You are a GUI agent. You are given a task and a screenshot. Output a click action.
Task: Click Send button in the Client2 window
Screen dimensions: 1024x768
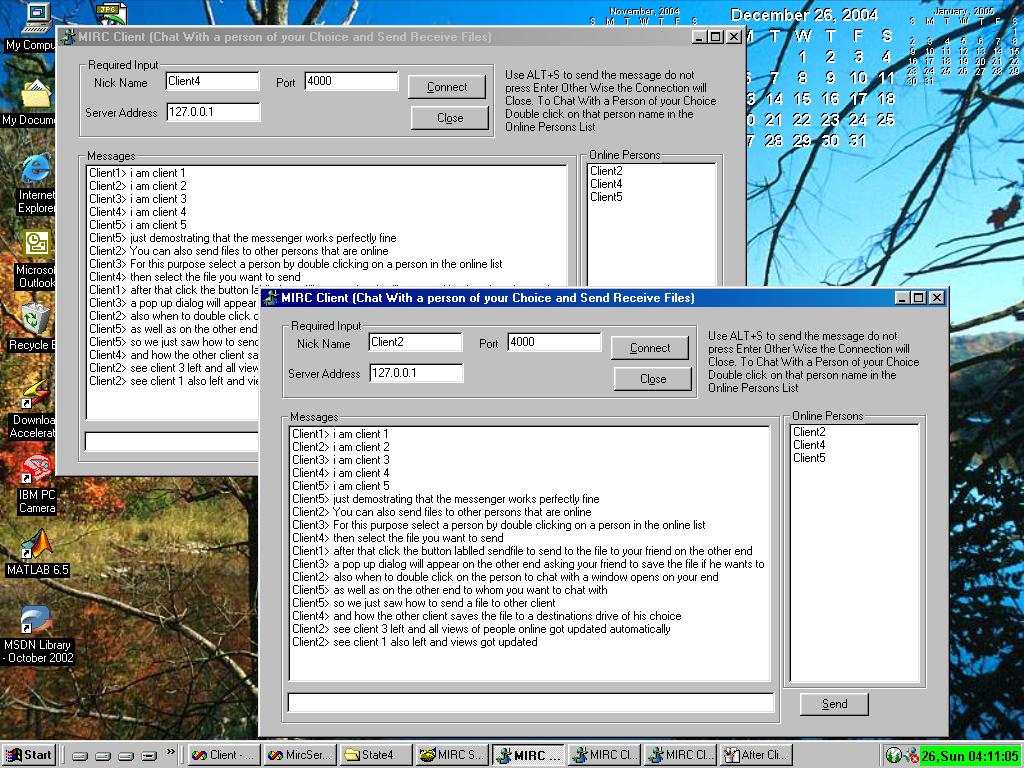pos(834,704)
